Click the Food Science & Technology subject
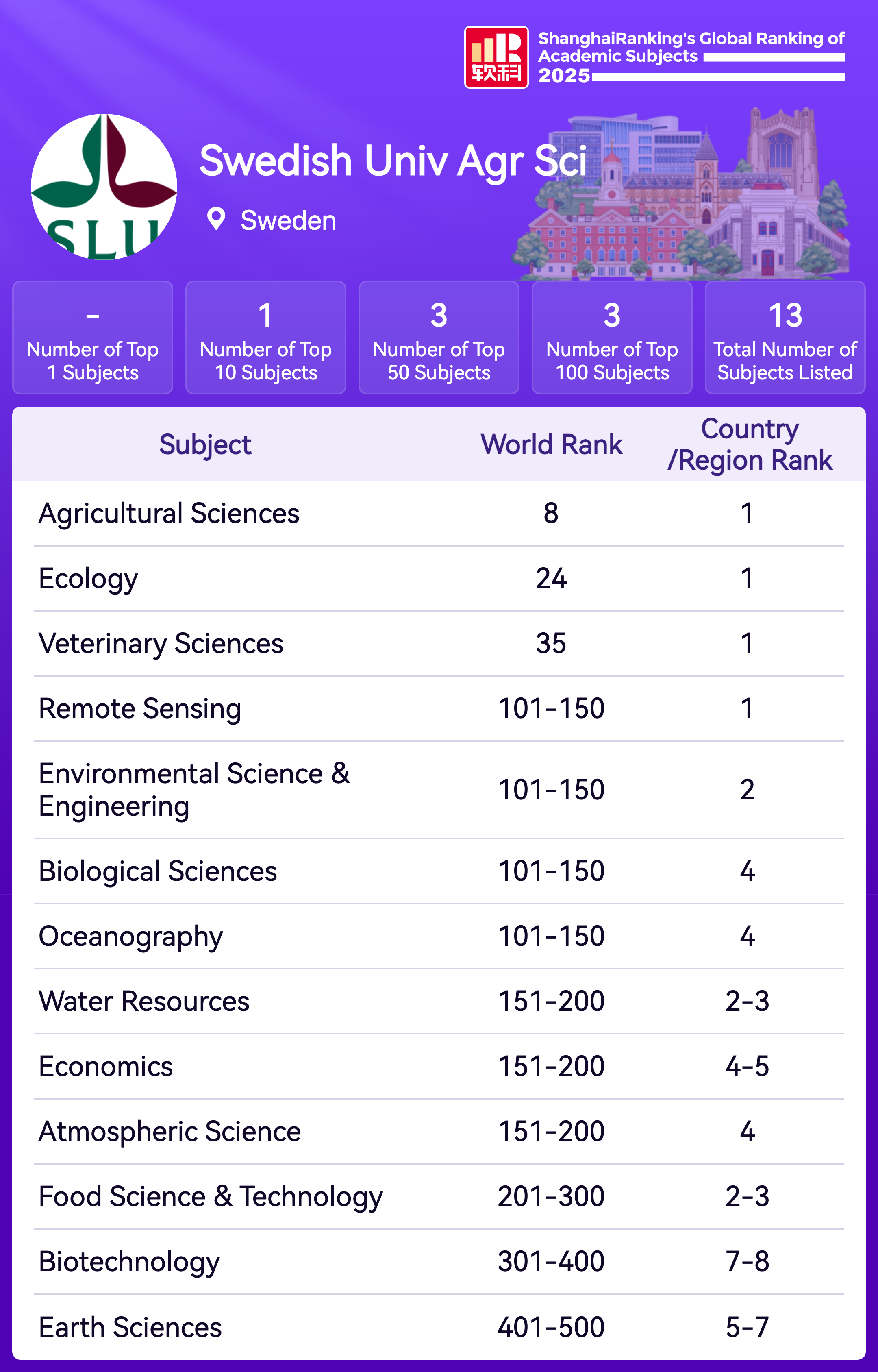The height and width of the screenshot is (1372, 878). (x=211, y=1196)
